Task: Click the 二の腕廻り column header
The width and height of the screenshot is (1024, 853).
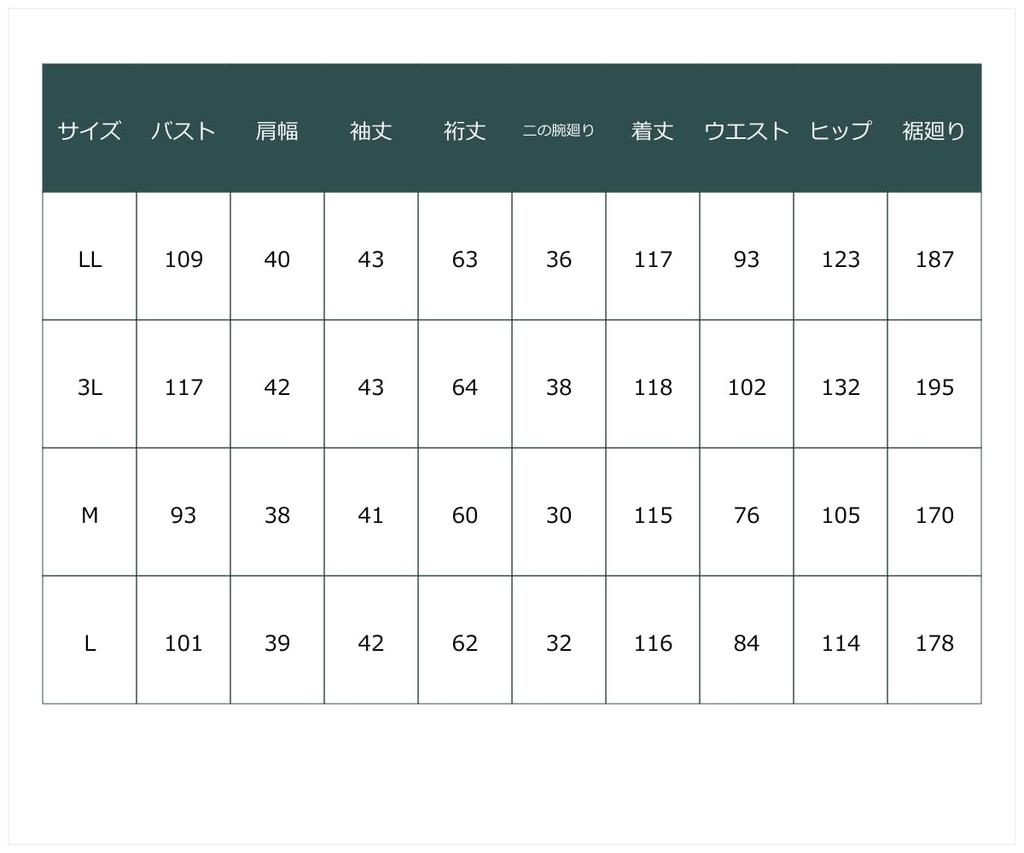Action: click(x=559, y=131)
